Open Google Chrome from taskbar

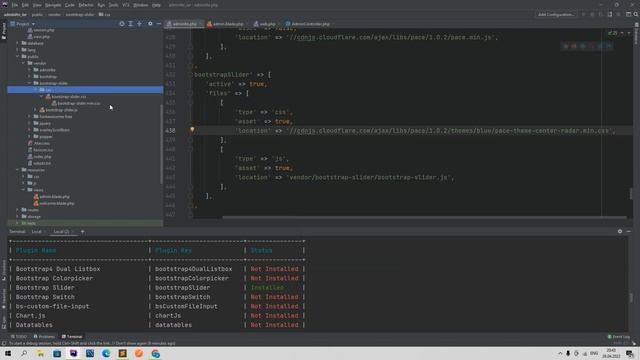[x=156, y=353]
